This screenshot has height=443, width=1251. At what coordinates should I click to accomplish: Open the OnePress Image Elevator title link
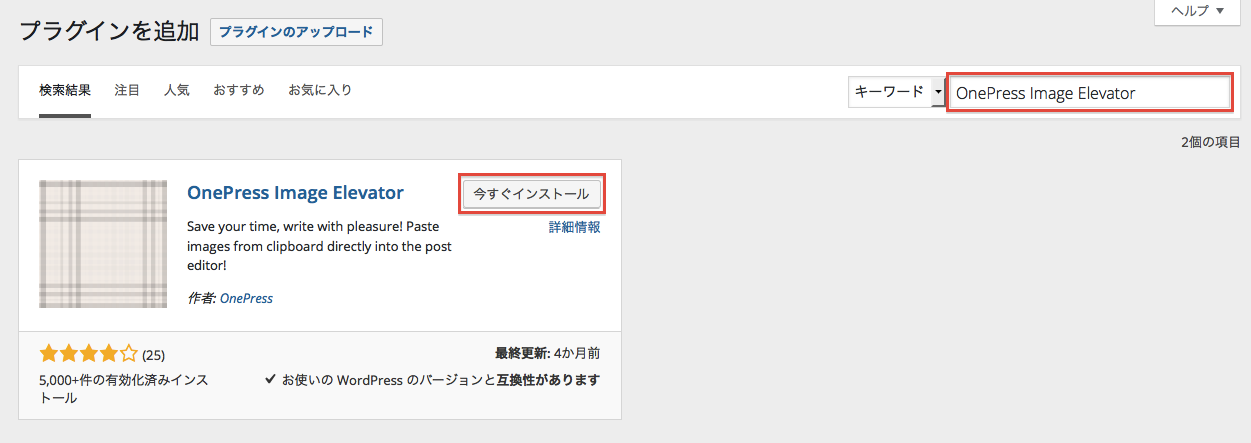click(x=295, y=193)
